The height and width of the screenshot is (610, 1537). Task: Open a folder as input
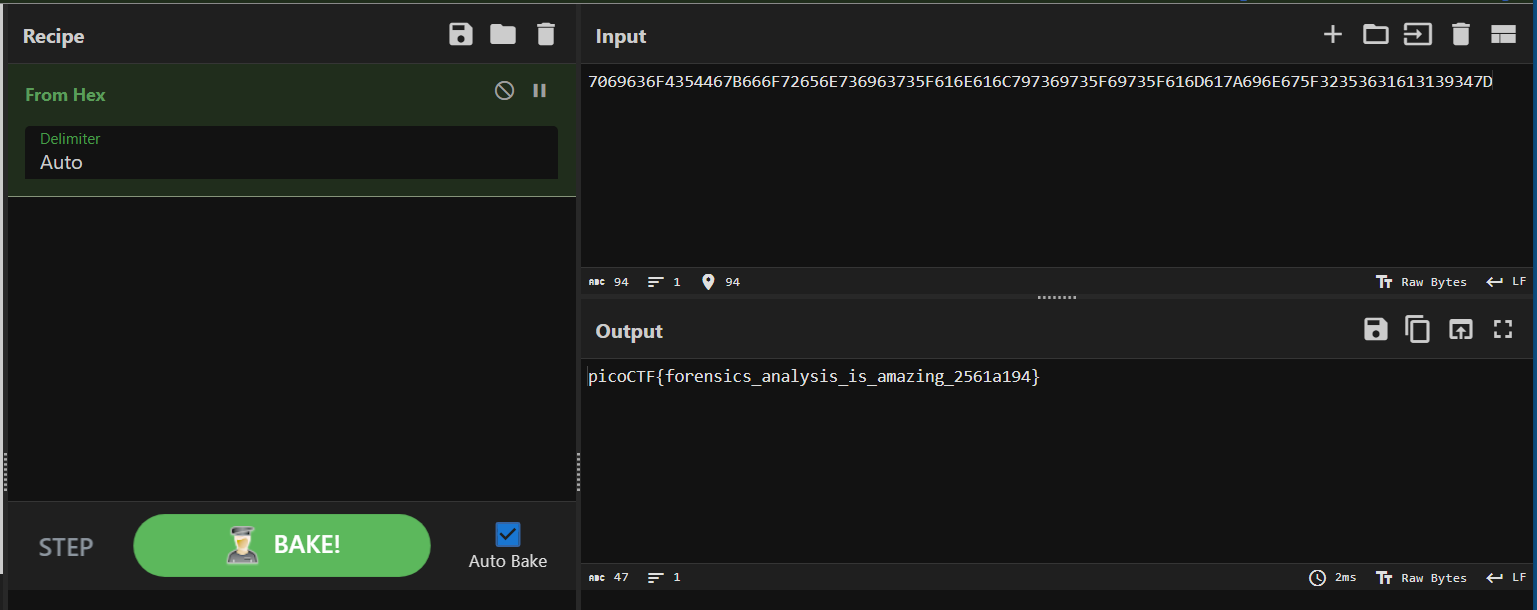coord(1375,35)
